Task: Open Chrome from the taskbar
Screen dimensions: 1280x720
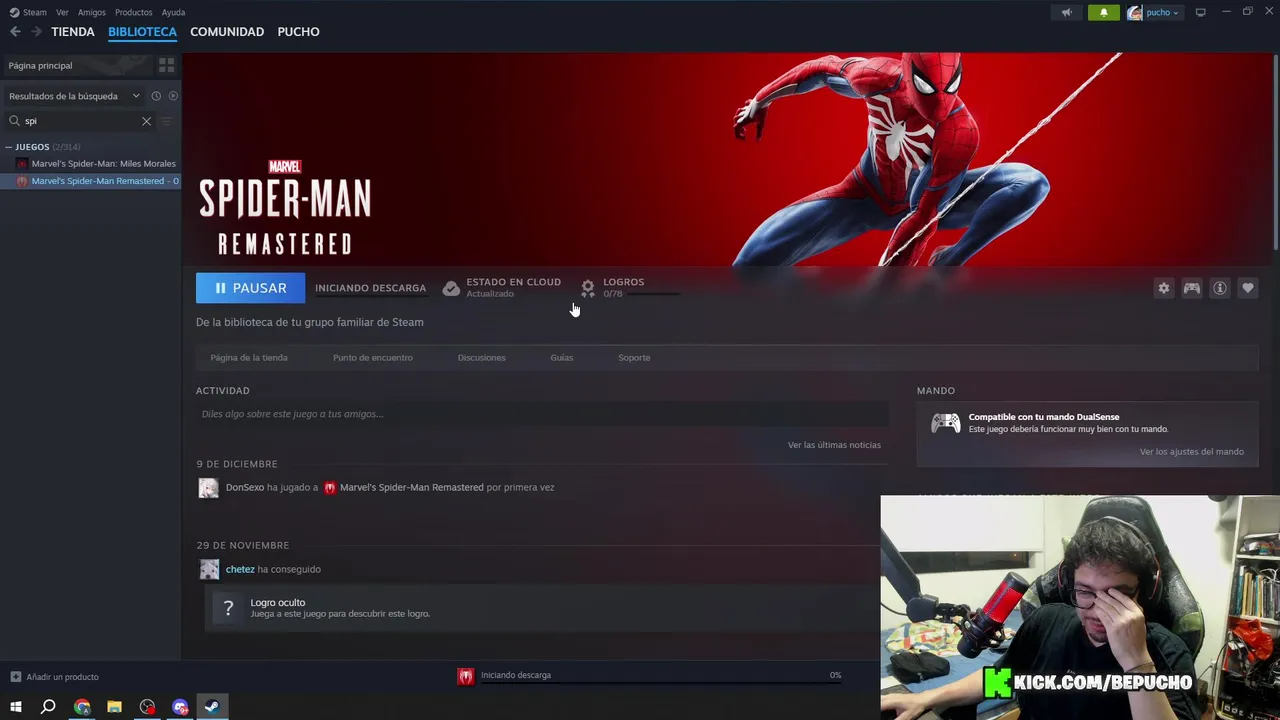Action: [x=82, y=707]
